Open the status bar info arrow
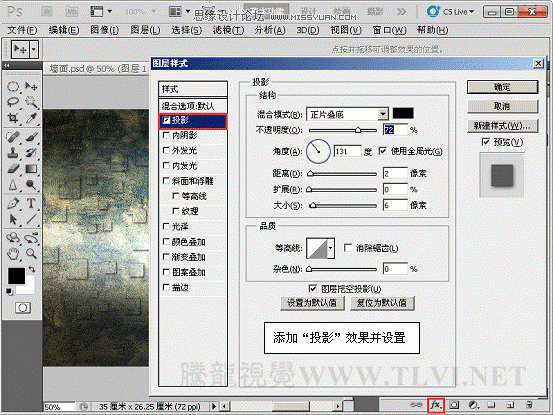This screenshot has height=415, width=553. point(214,407)
